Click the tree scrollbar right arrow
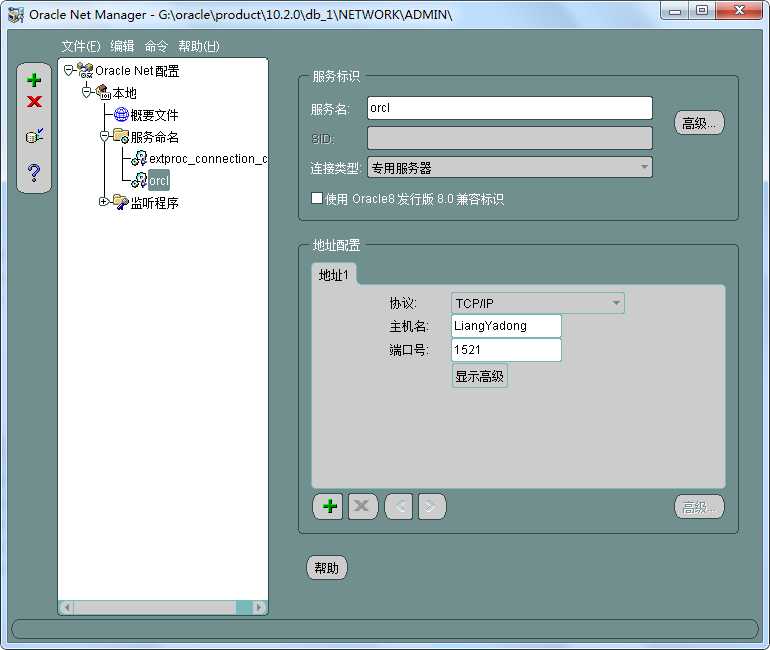Viewport: 770px width, 650px height. (259, 607)
